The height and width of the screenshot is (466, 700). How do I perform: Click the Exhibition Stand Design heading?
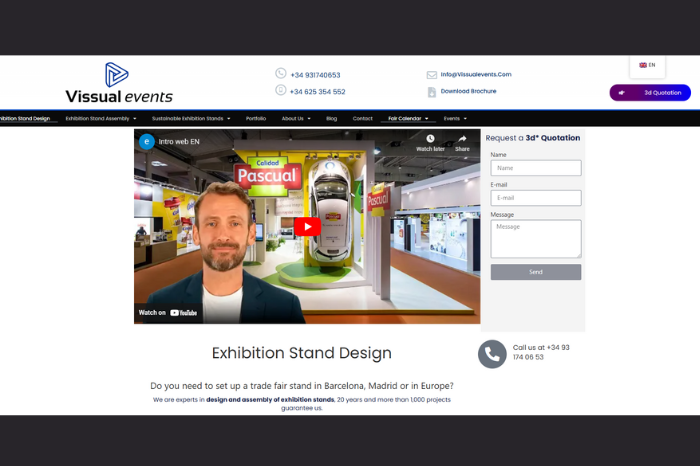point(302,353)
